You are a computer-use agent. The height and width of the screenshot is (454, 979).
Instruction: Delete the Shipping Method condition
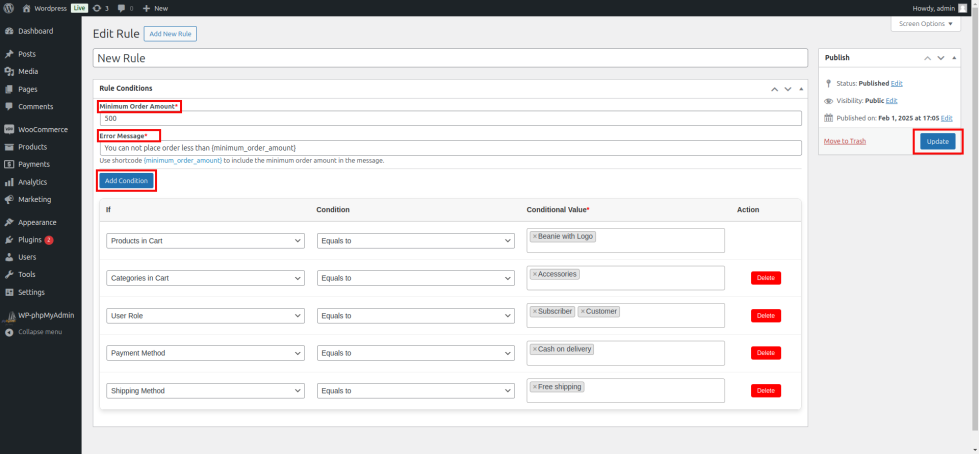click(765, 391)
